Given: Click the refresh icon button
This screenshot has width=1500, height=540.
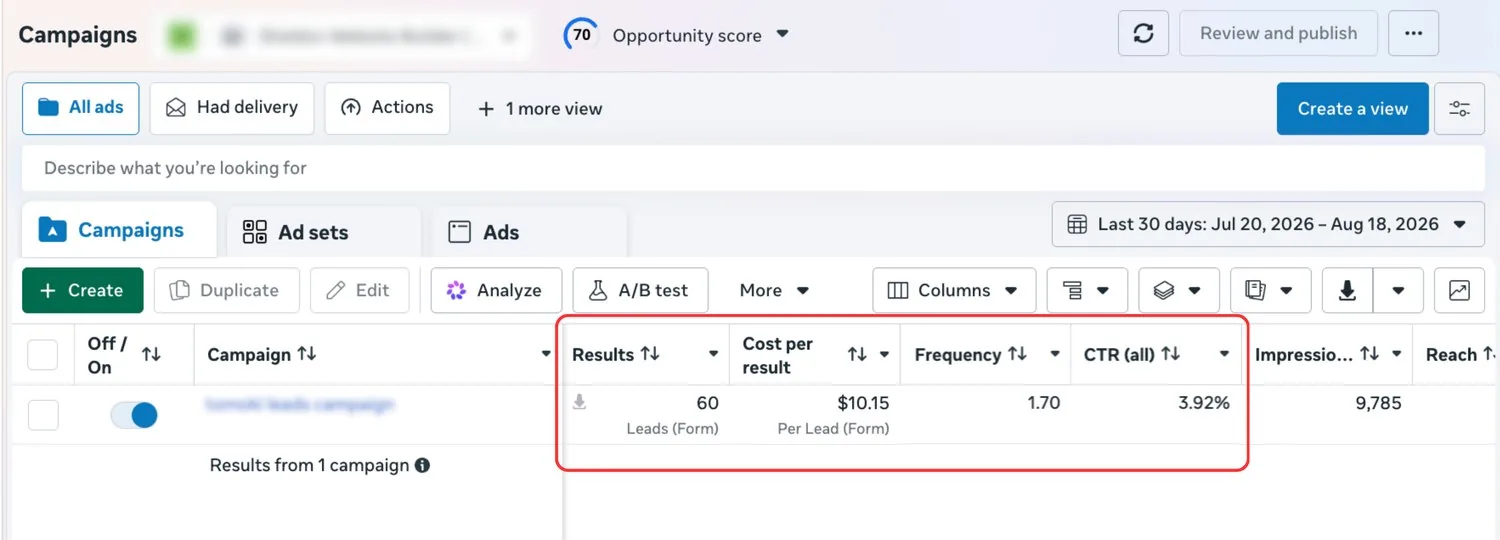Looking at the screenshot, I should point(1143,34).
